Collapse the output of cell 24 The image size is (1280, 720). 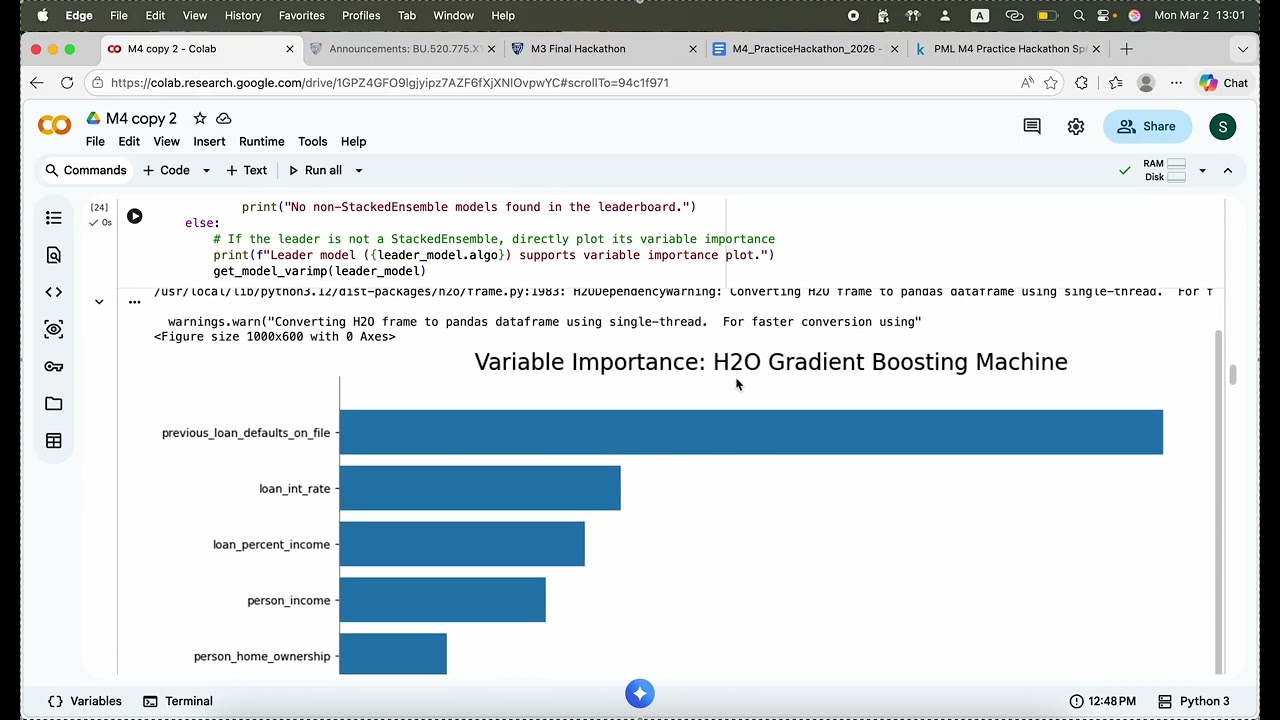(x=99, y=302)
